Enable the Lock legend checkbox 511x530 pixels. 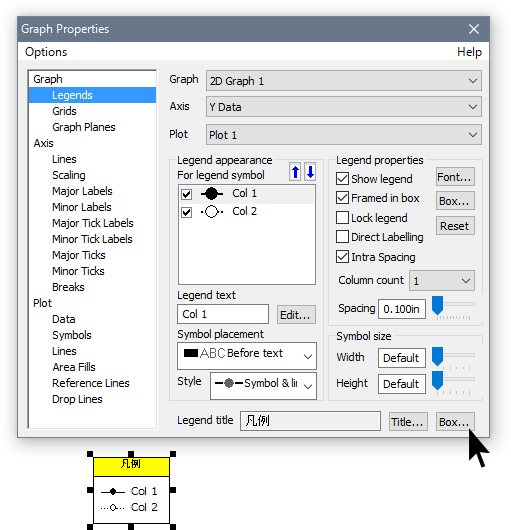click(x=342, y=218)
